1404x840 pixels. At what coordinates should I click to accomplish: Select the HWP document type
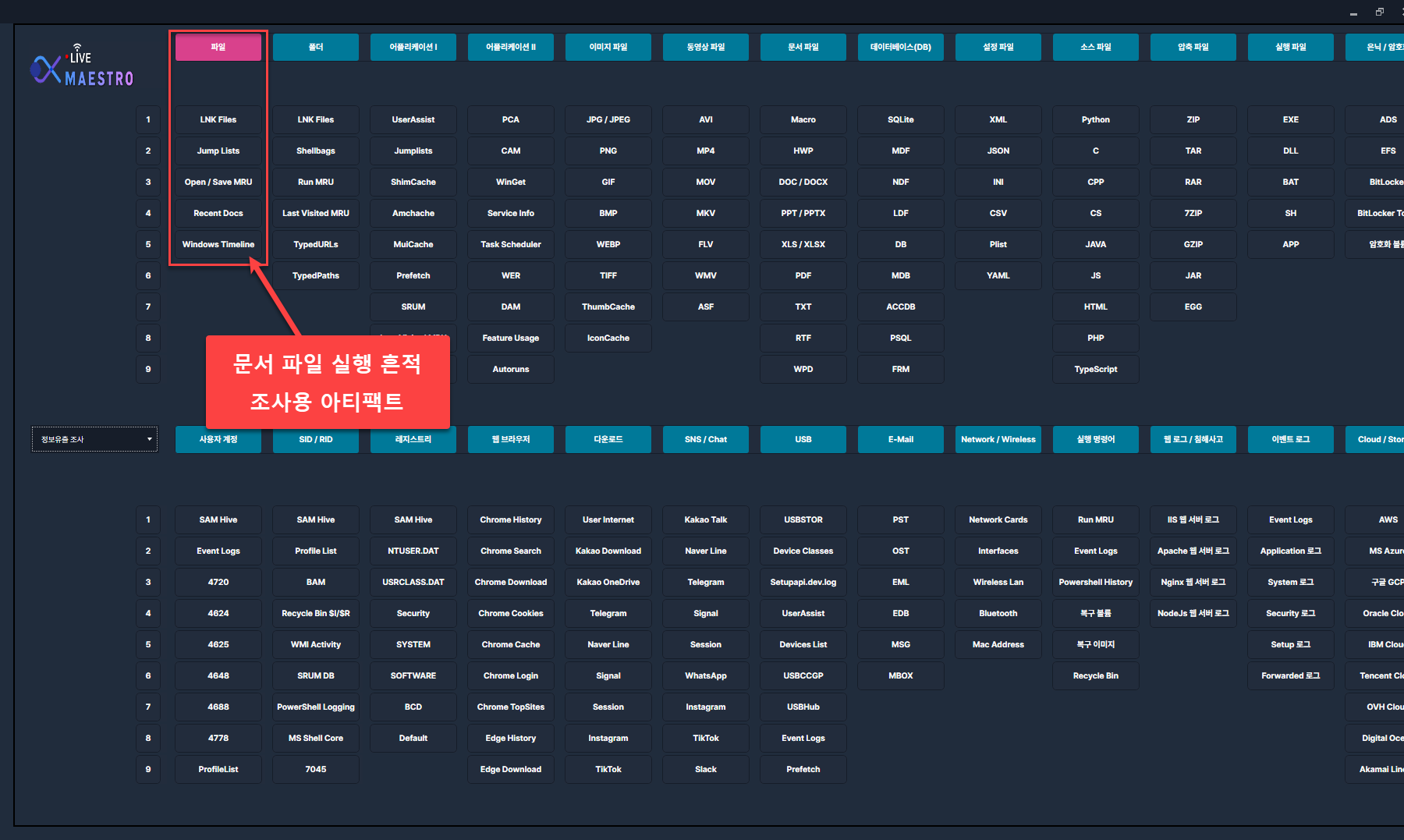803,151
